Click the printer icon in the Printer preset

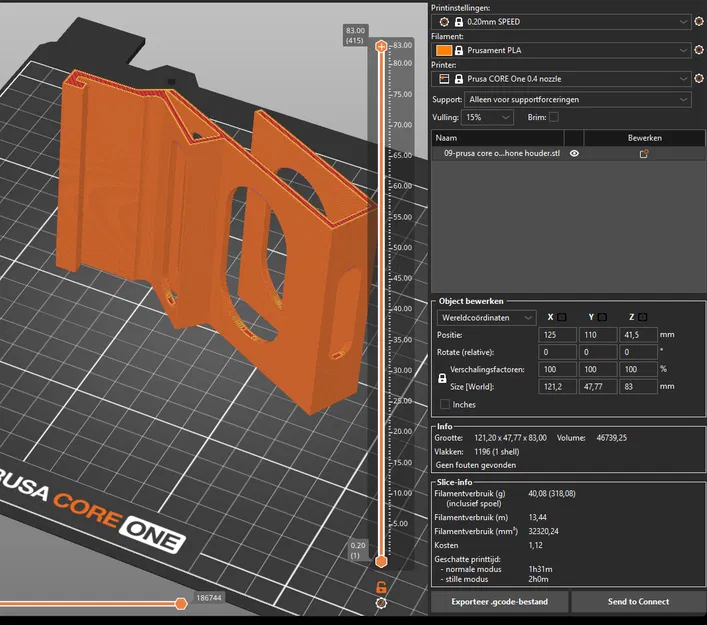[x=444, y=79]
